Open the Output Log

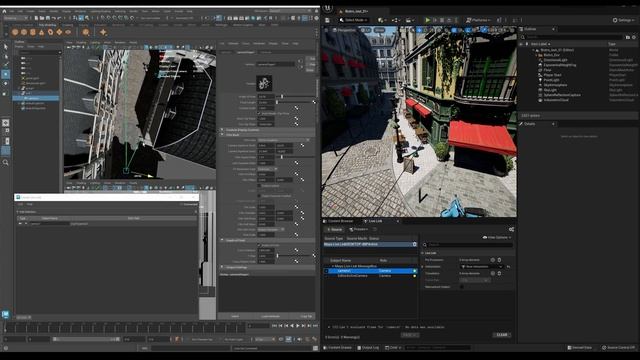tap(368, 348)
